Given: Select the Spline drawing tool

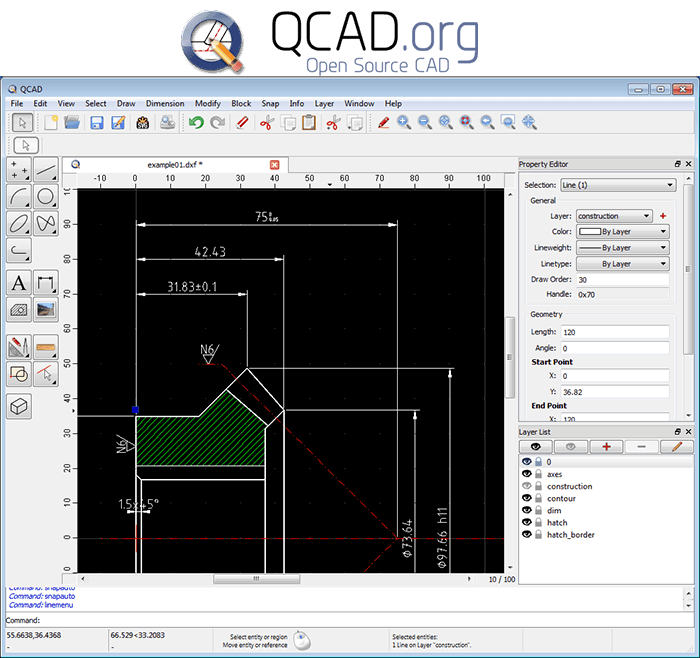Looking at the screenshot, I should [x=46, y=223].
